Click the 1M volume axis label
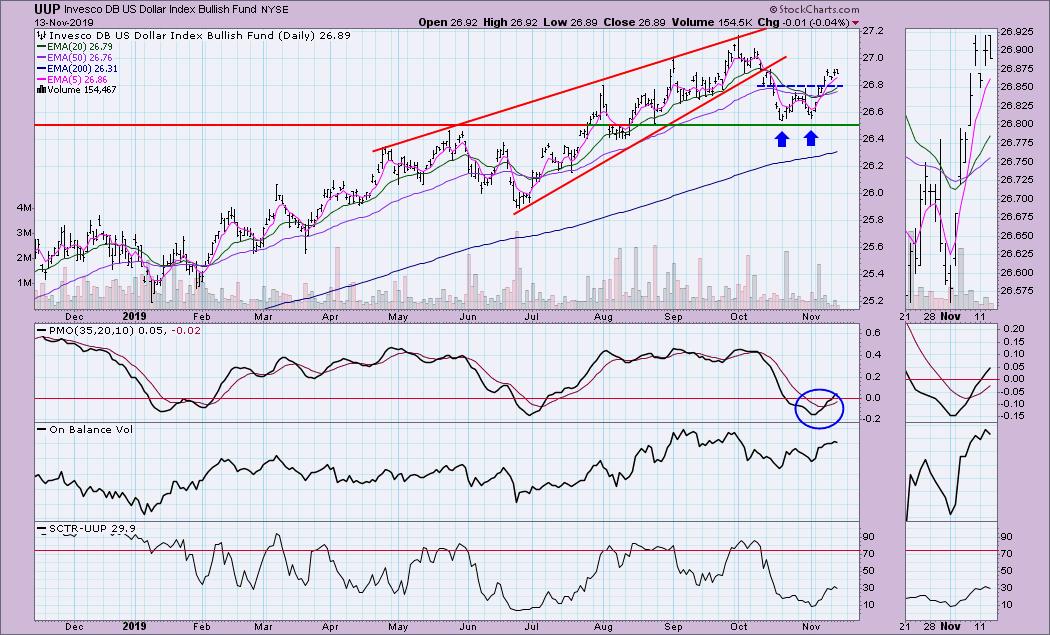 pos(23,283)
